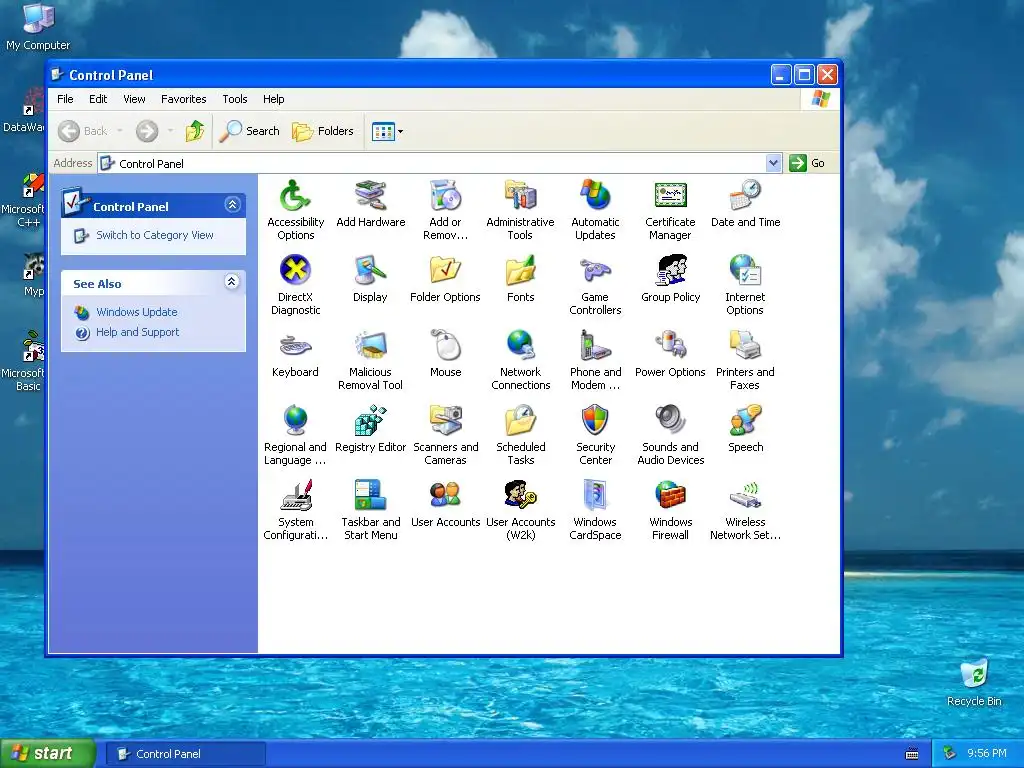Open the Edit menu
This screenshot has height=768, width=1024.
pyautogui.click(x=98, y=99)
